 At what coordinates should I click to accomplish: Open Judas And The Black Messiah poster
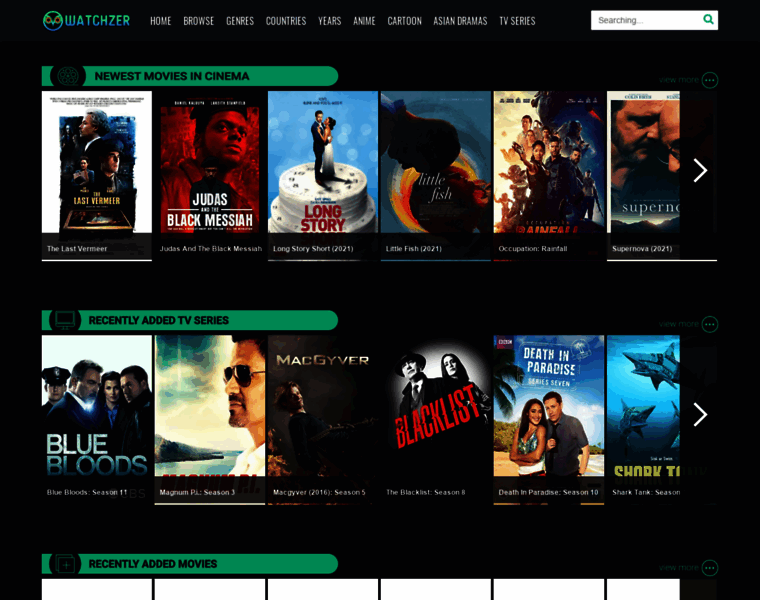pos(210,175)
